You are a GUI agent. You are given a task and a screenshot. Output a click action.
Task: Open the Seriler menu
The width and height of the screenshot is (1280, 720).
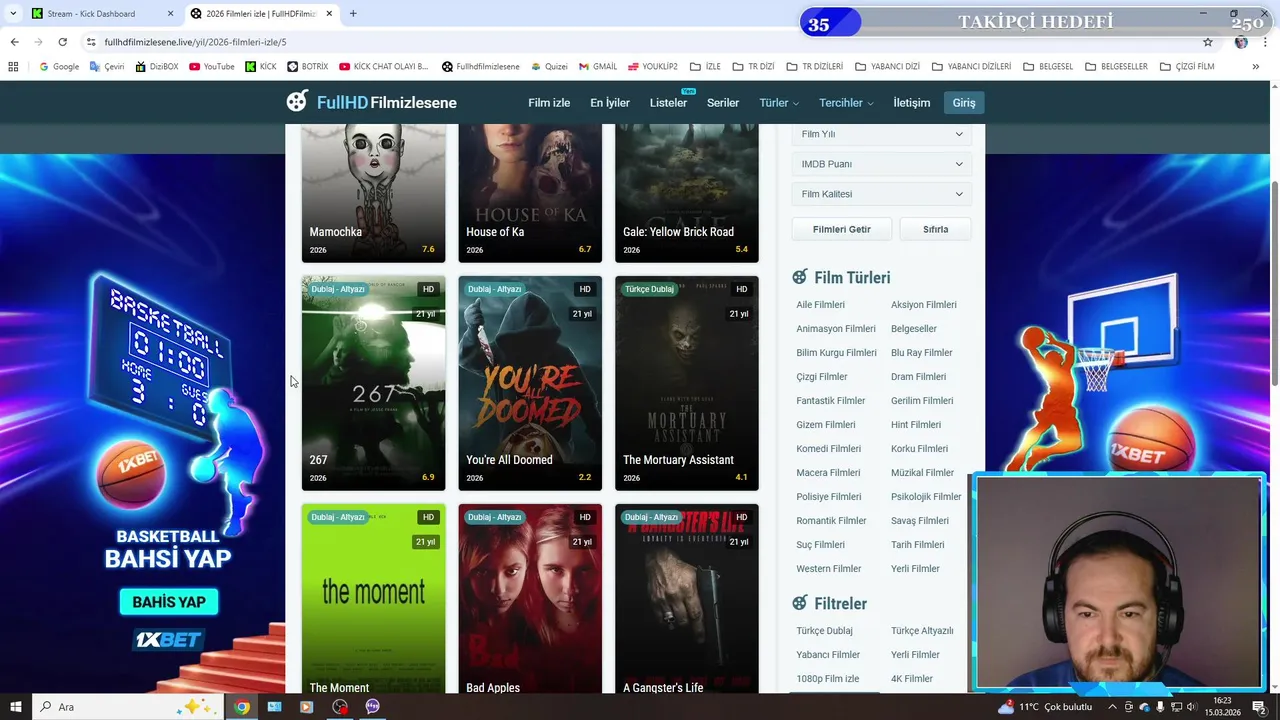coord(723,103)
